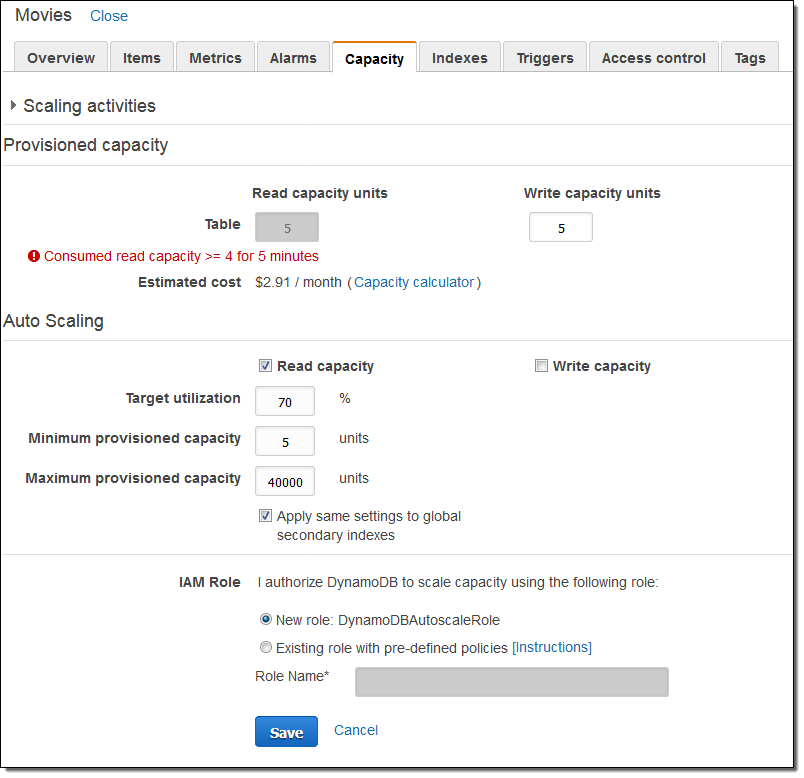Close the Movies table panel
The width and height of the screenshot is (804, 778).
coord(109,16)
